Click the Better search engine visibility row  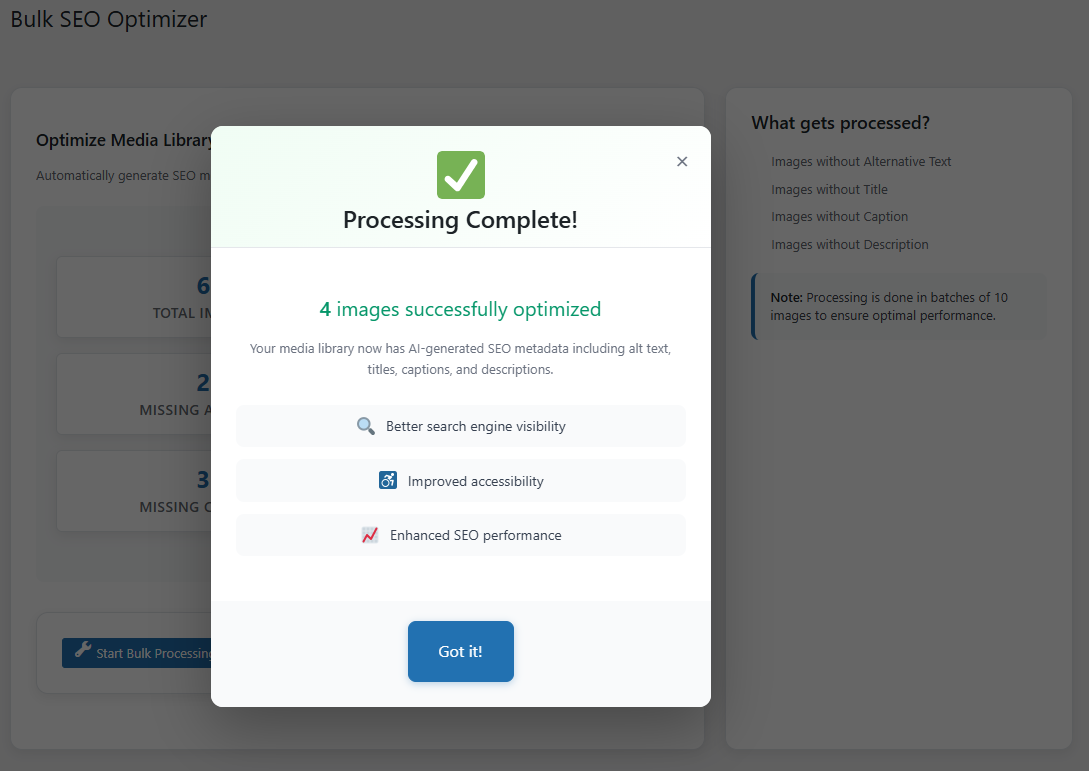coord(461,426)
